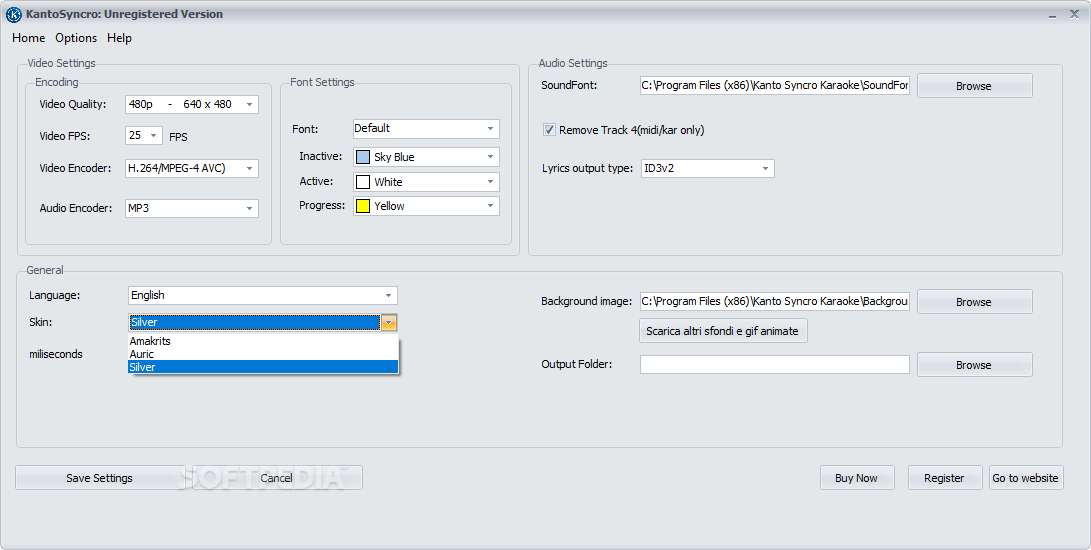Browse for an output folder
This screenshot has width=1091, height=550.
[974, 365]
